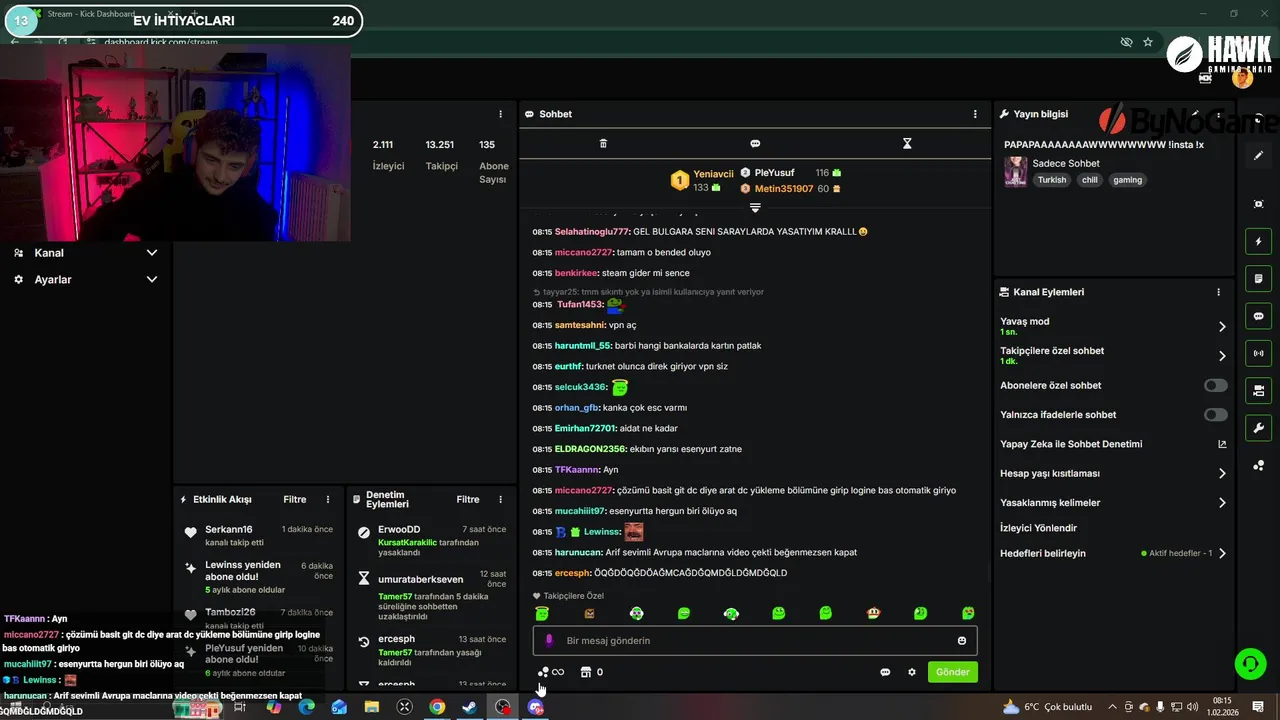Open Hesap yaşı kısıtlaması chevron

click(x=1222, y=473)
